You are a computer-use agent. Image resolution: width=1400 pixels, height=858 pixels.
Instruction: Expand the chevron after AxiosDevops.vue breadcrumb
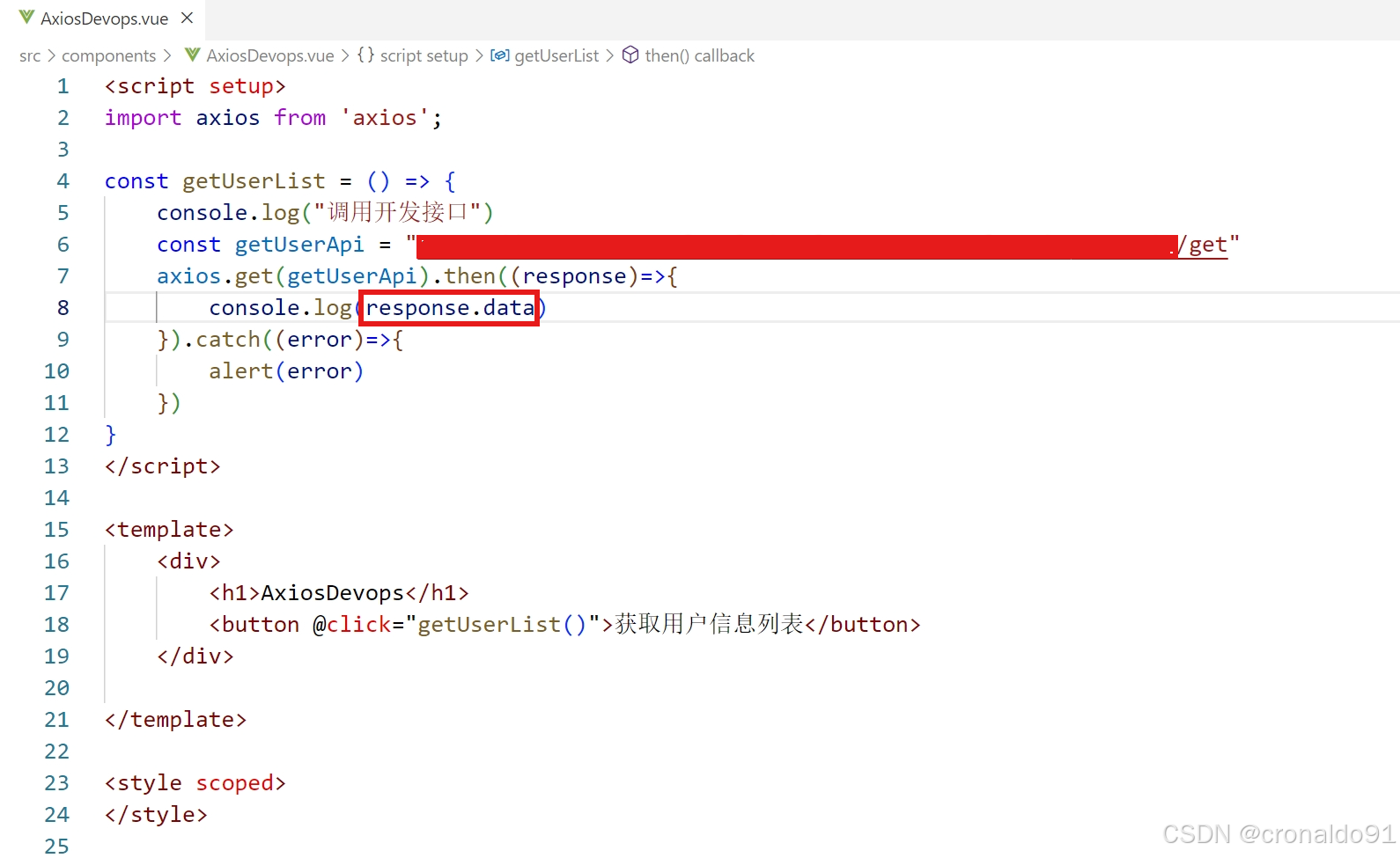click(x=345, y=55)
